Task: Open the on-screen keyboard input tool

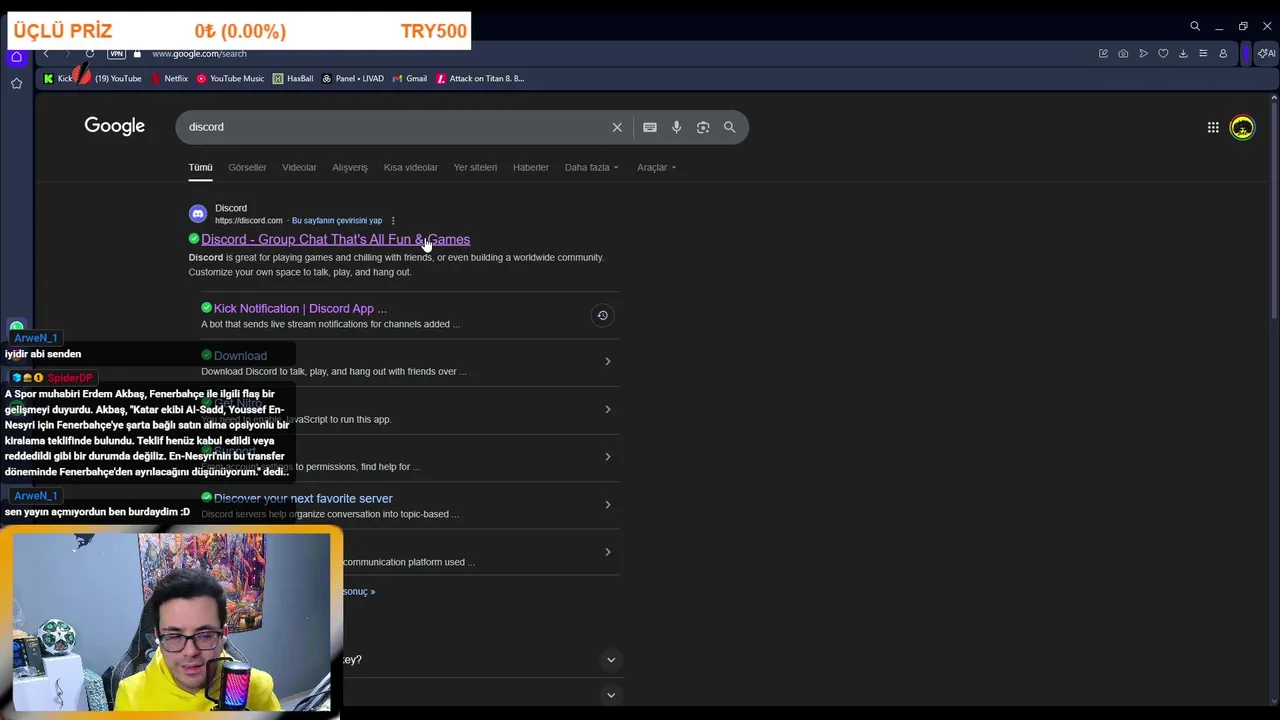Action: 650,127
